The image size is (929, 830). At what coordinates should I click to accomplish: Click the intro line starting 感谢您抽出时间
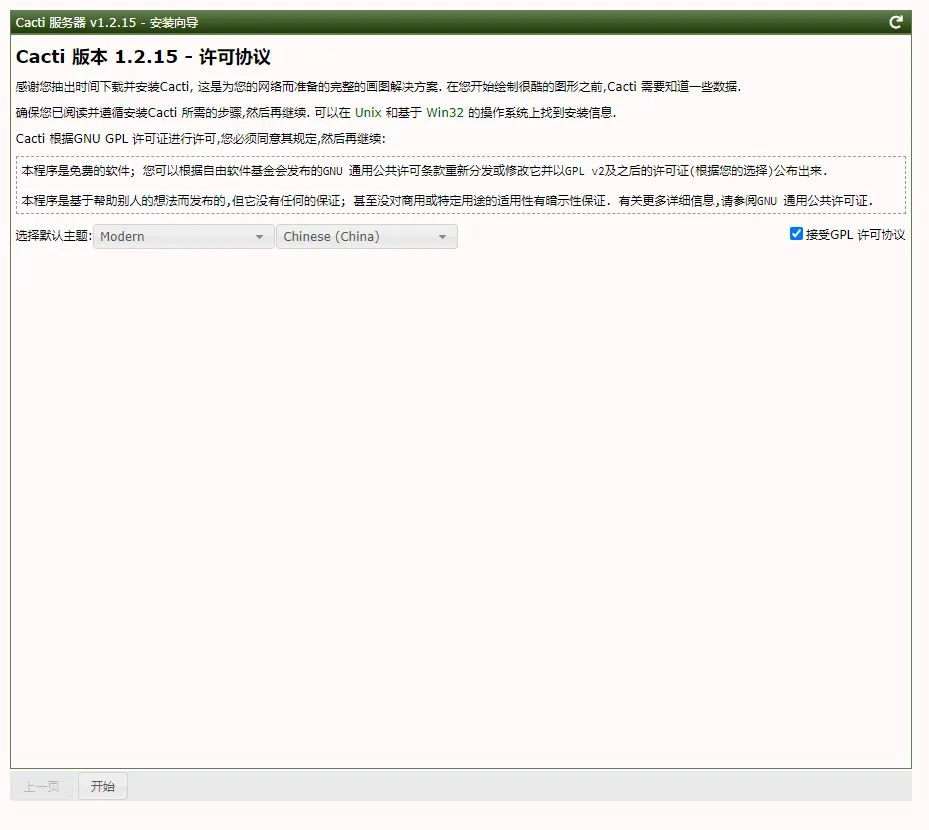point(378,86)
